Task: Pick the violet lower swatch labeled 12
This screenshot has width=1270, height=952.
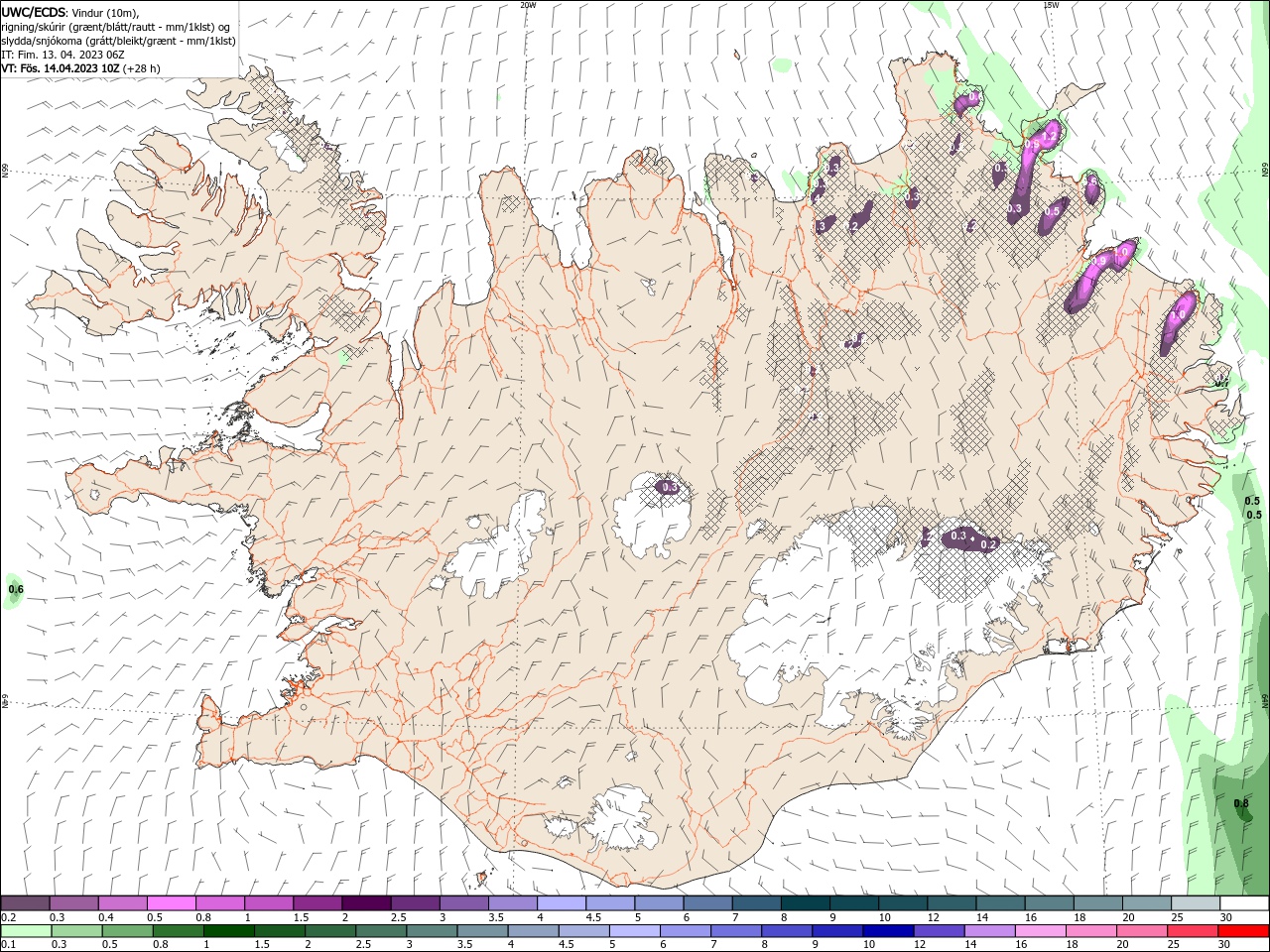Action: point(940,931)
